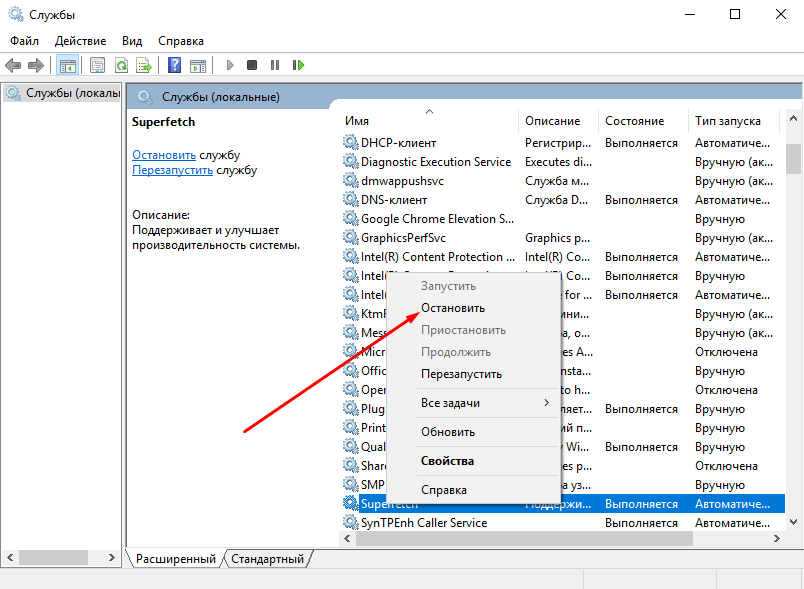
Task: Click services list horizontal scroll right arrow
Action: click(x=776, y=539)
